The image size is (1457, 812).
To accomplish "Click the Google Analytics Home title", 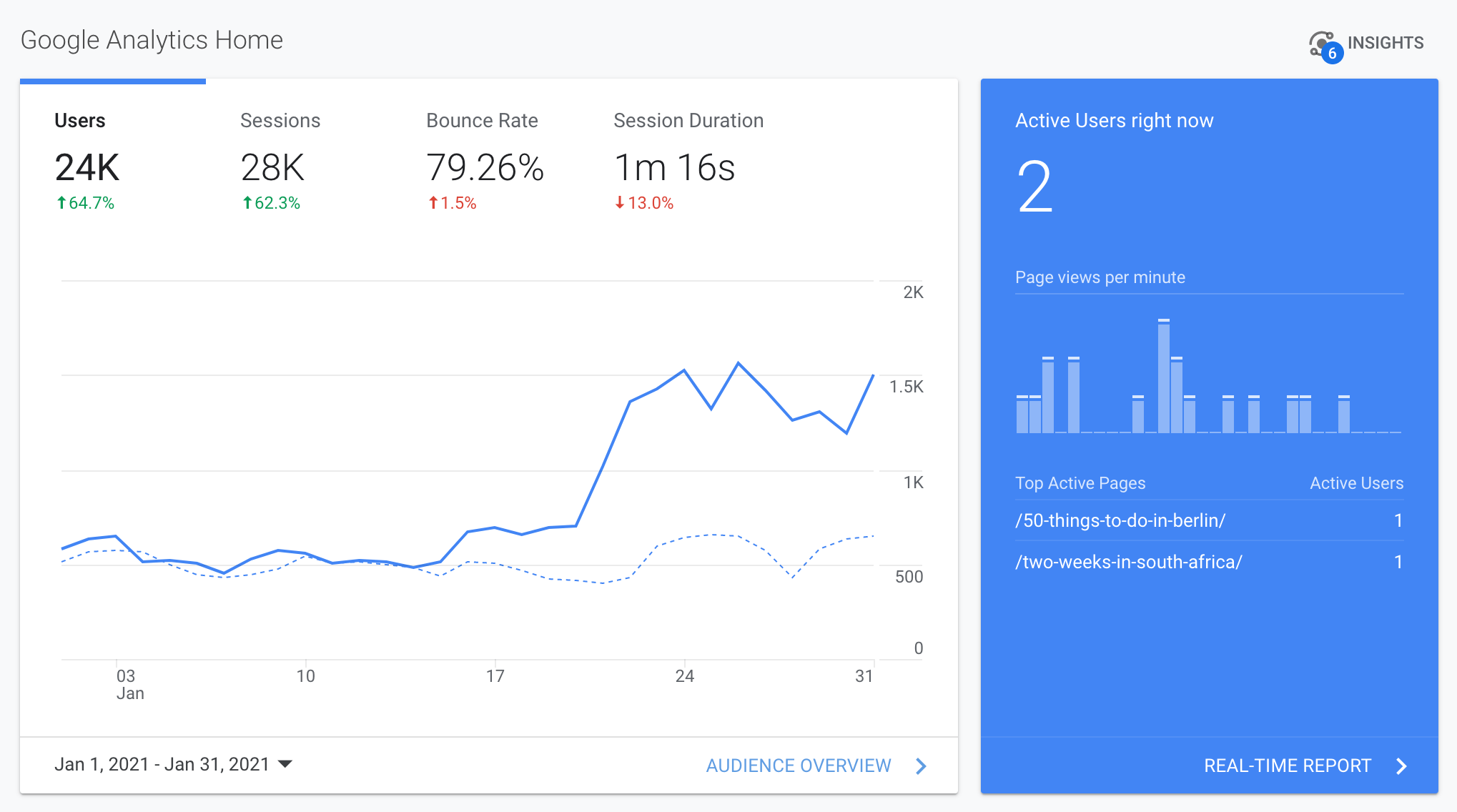I will pyautogui.click(x=152, y=40).
